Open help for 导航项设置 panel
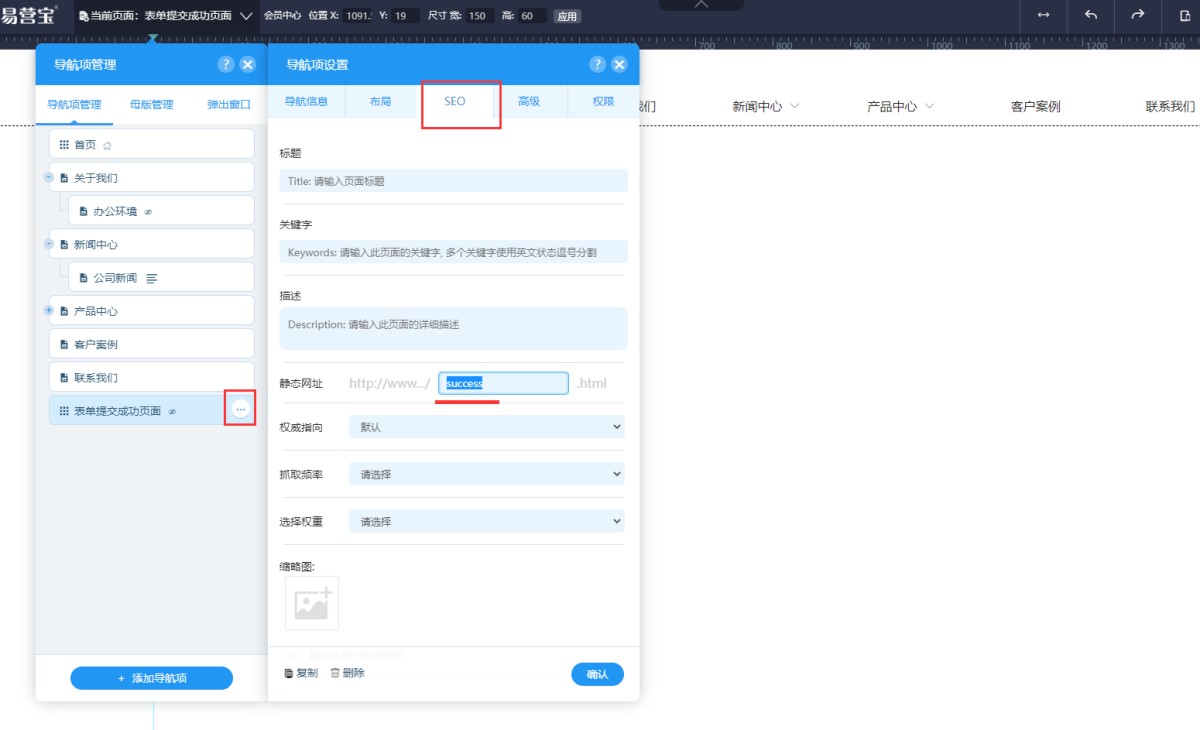Screen dimensions: 1200x730 [597, 64]
